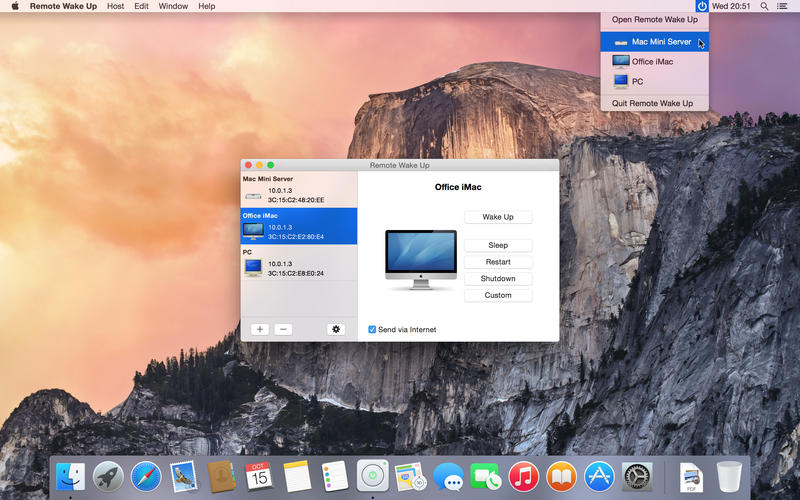This screenshot has width=800, height=500.
Task: Open the Host menu in menu bar
Action: 115,6
